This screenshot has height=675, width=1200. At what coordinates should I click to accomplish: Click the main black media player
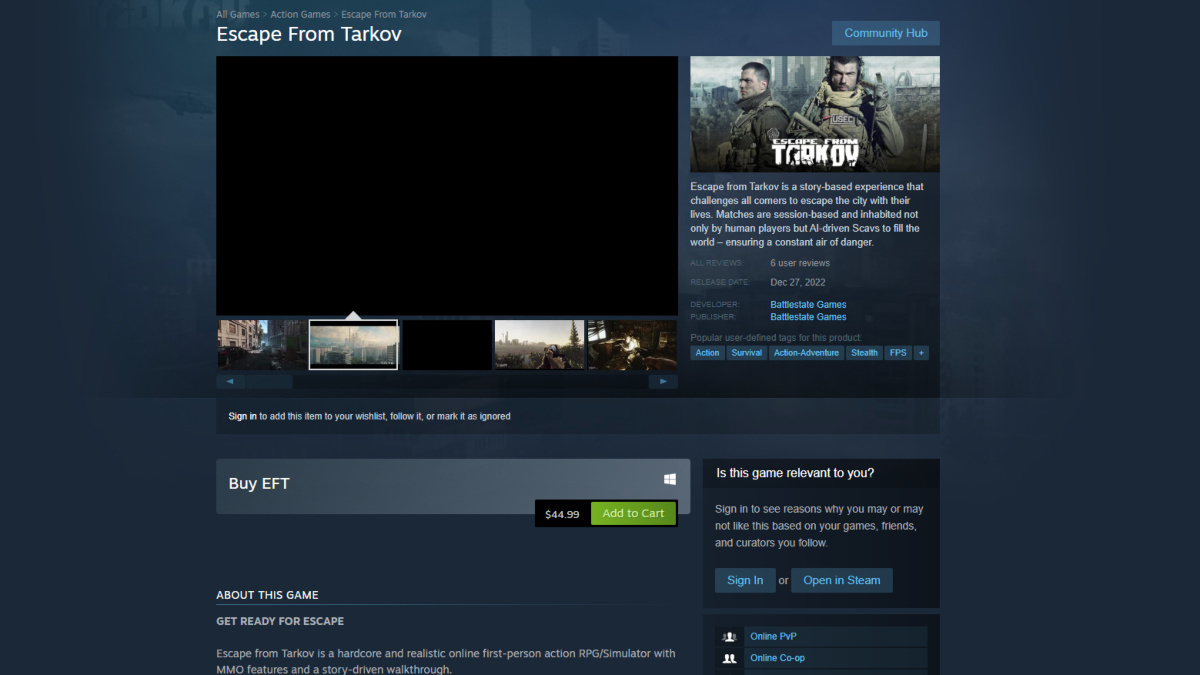(447, 186)
